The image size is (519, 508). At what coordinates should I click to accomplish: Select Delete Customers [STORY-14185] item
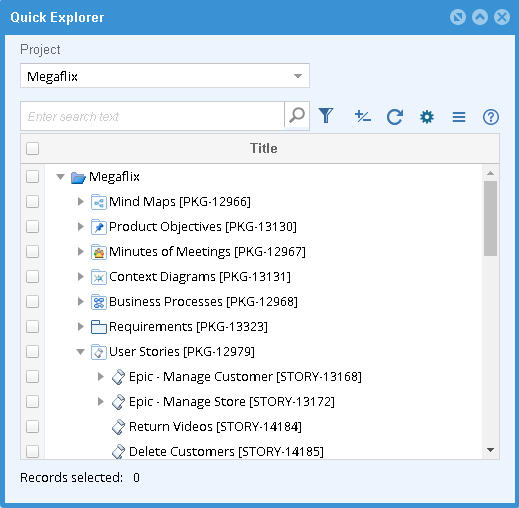click(x=226, y=452)
